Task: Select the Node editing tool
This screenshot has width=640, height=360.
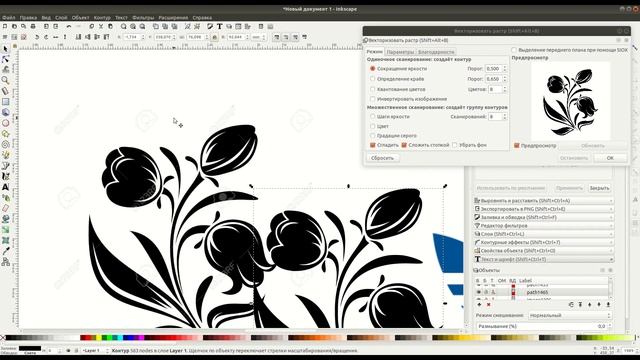Action: [5, 59]
